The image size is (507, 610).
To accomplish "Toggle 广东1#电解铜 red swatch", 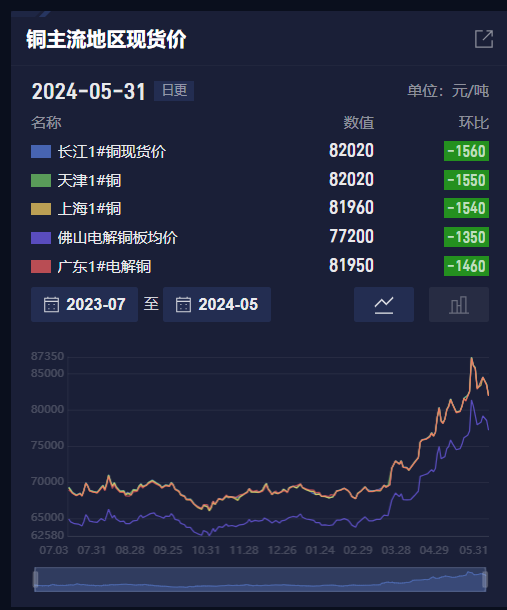I will click(41, 266).
